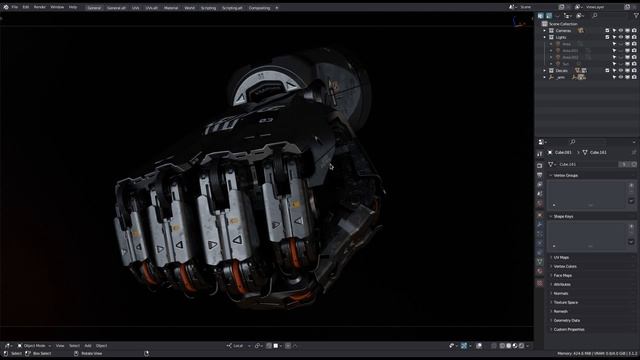Click the Blender logo icon
The image size is (640, 360).
coord(6,7)
